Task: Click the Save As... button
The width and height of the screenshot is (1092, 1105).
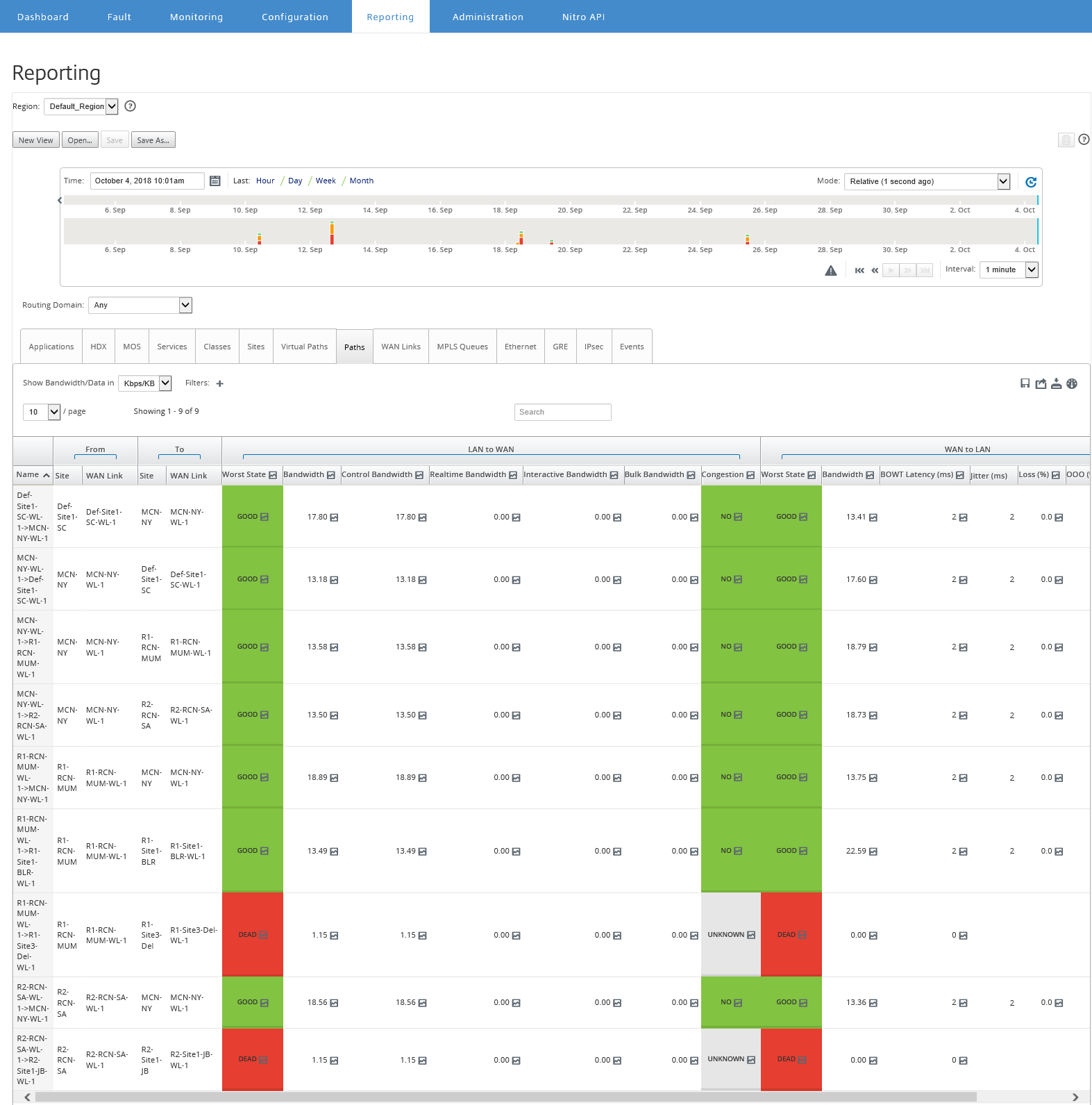Action: (x=153, y=140)
